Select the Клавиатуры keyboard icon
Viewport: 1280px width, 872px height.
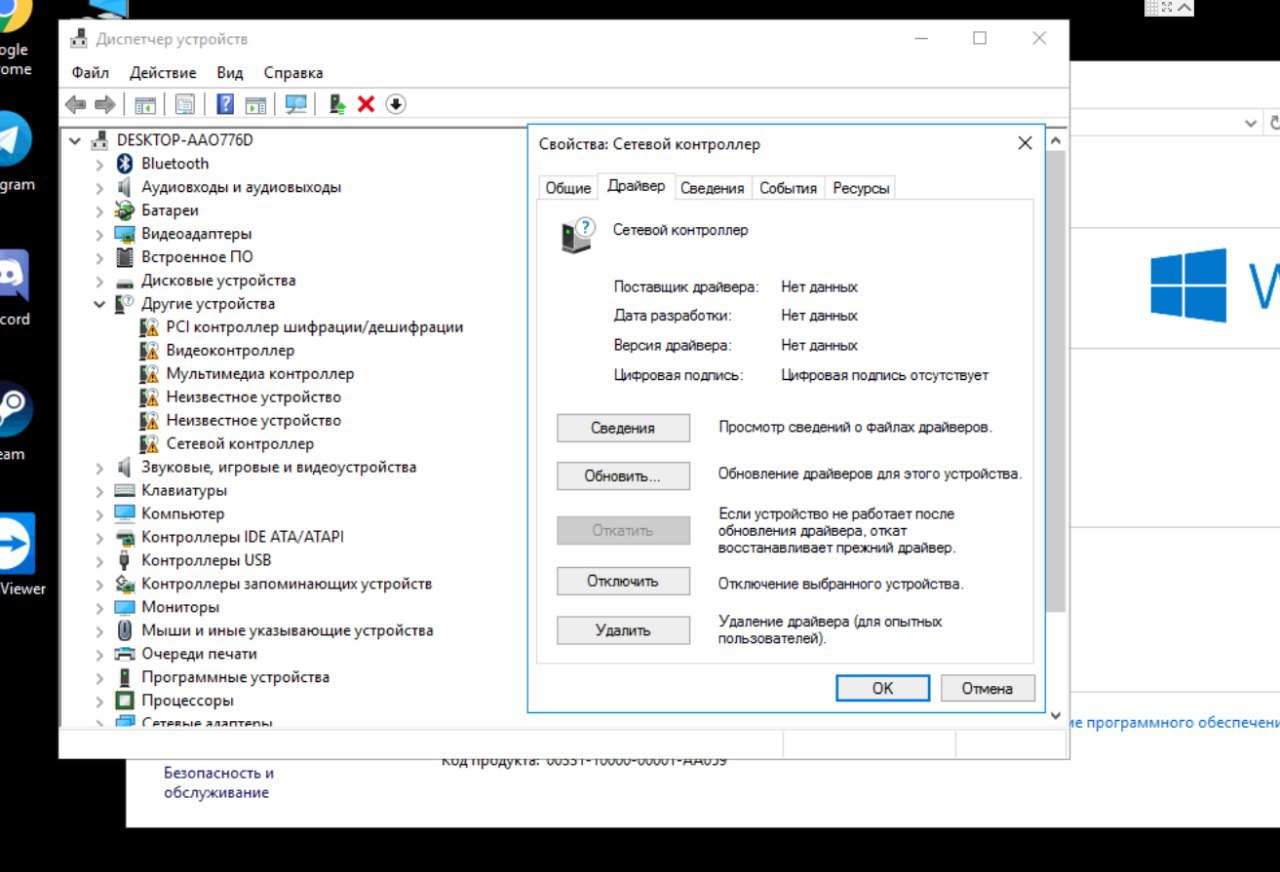pyautogui.click(x=125, y=491)
